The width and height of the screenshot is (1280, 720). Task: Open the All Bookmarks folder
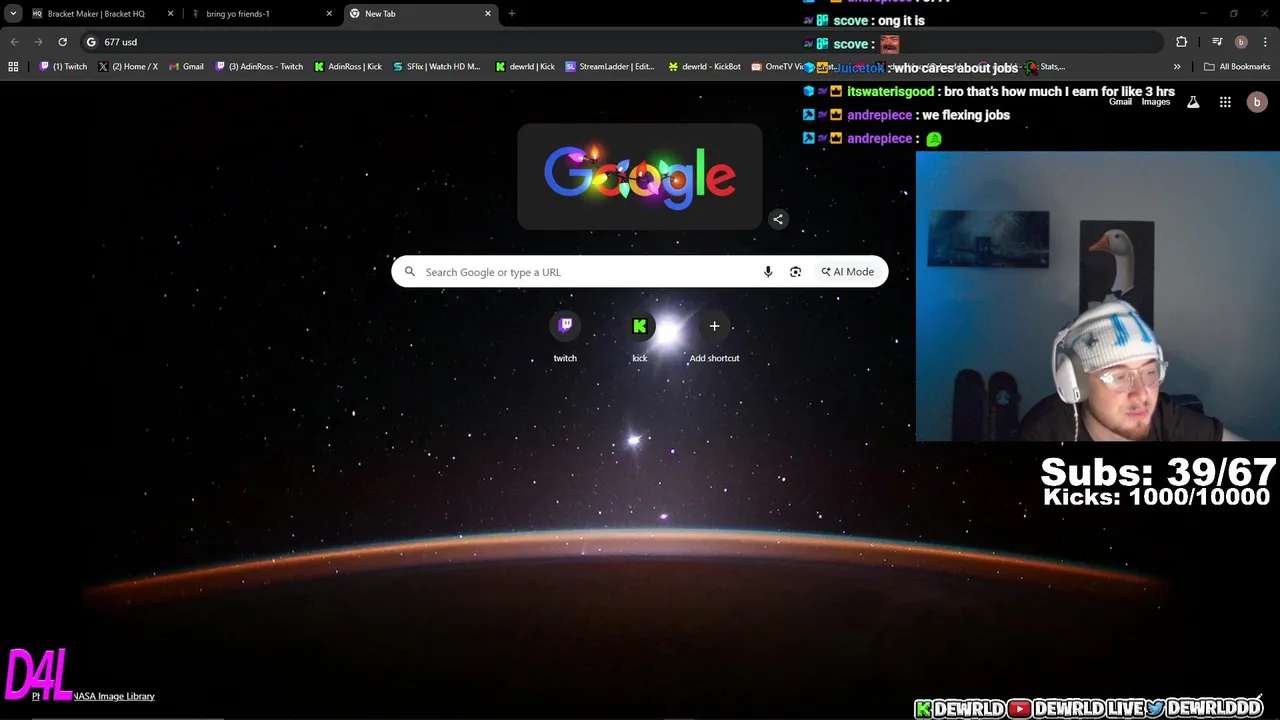(x=1237, y=67)
